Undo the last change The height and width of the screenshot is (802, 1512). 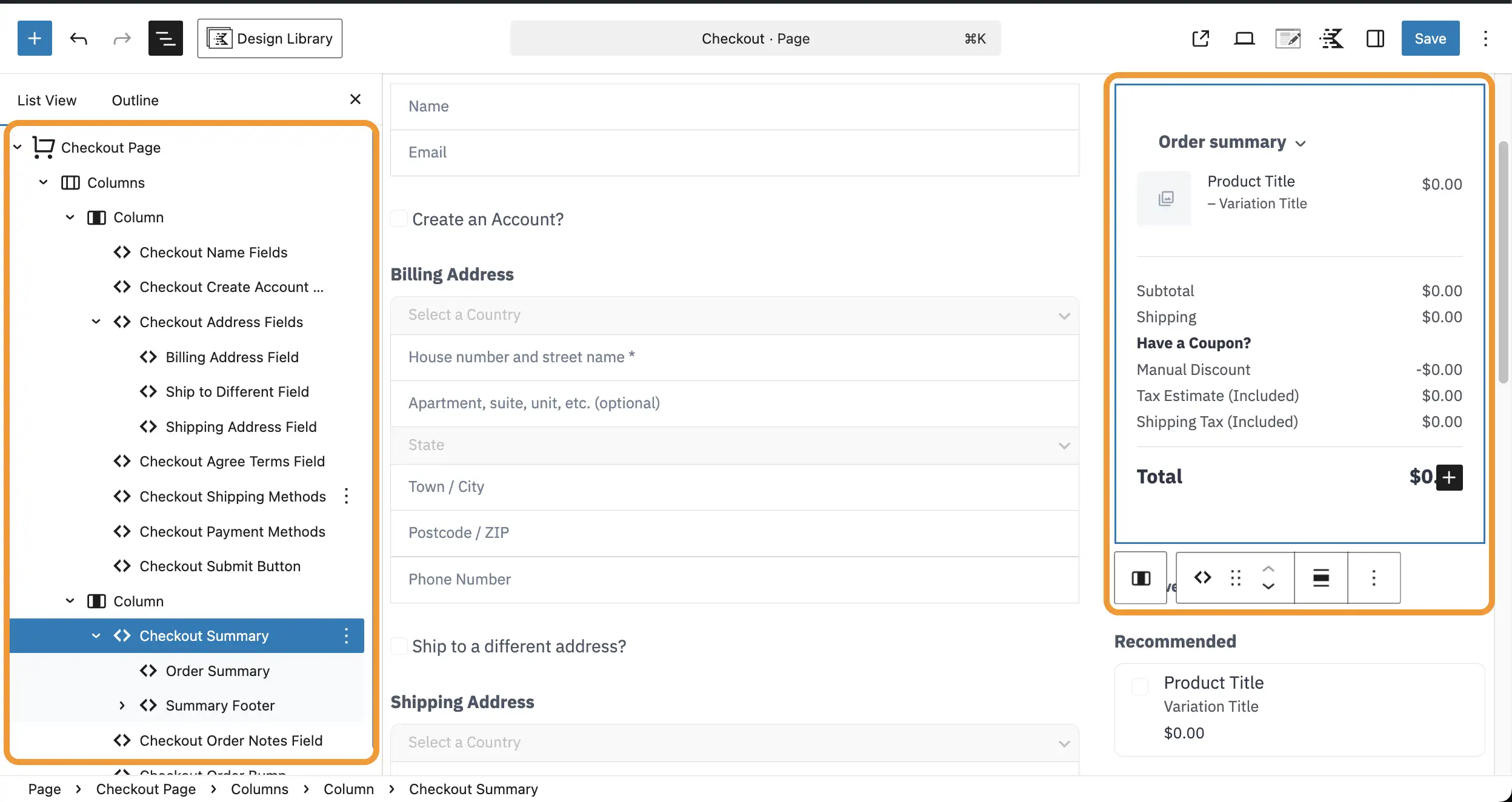coord(78,38)
